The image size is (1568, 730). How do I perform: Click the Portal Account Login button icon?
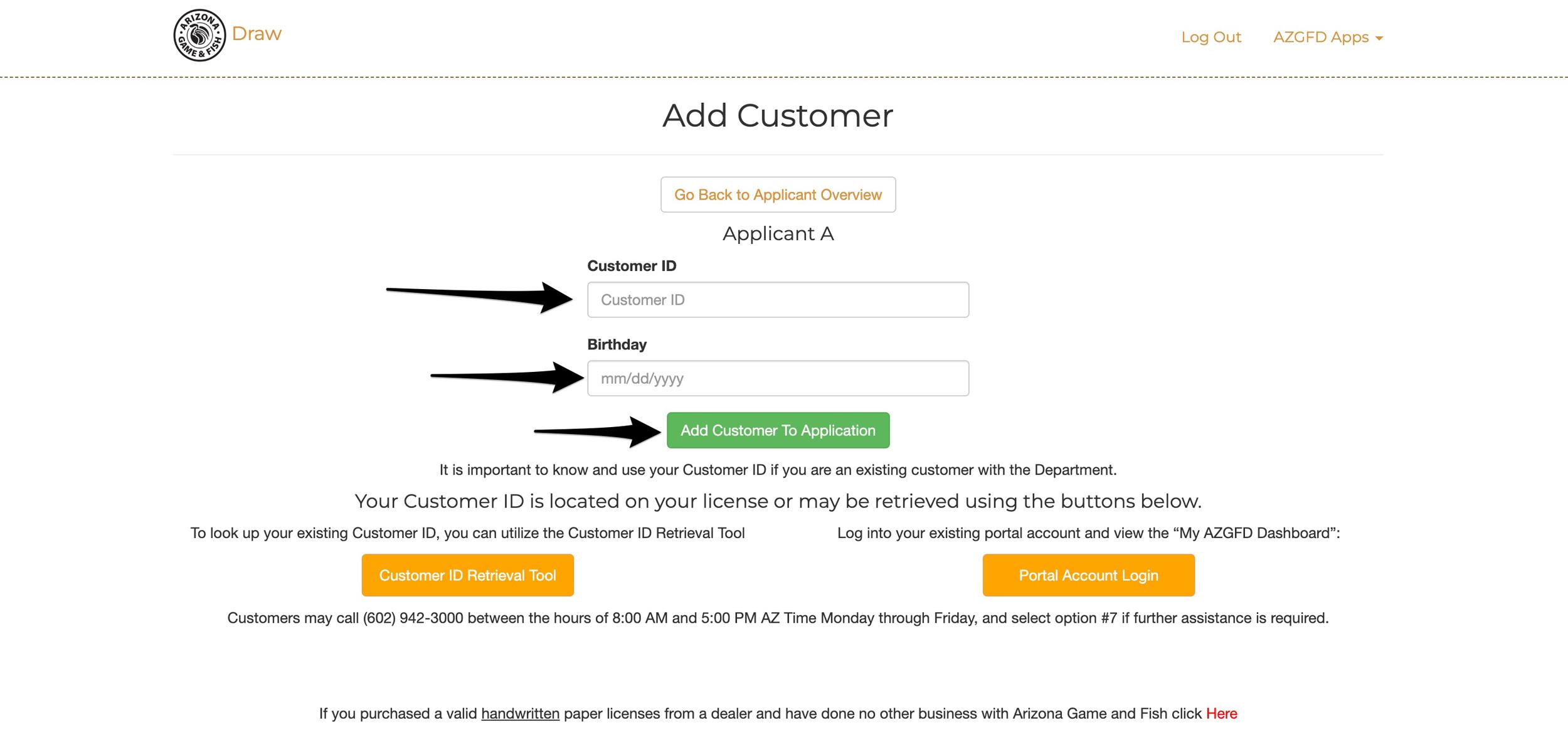(x=1088, y=575)
